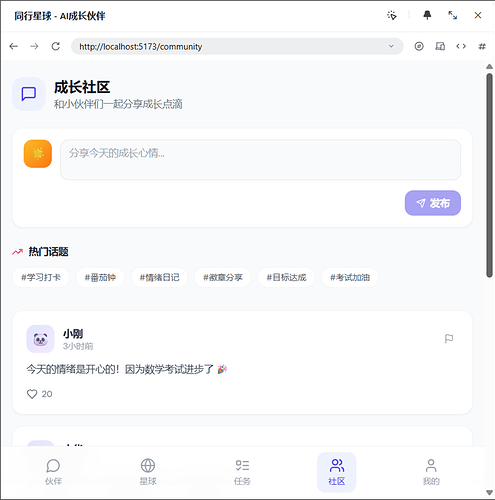Image resolution: width=495 pixels, height=500 pixels.
Task: Report 小刚's post with flag icon
Action: point(449,339)
